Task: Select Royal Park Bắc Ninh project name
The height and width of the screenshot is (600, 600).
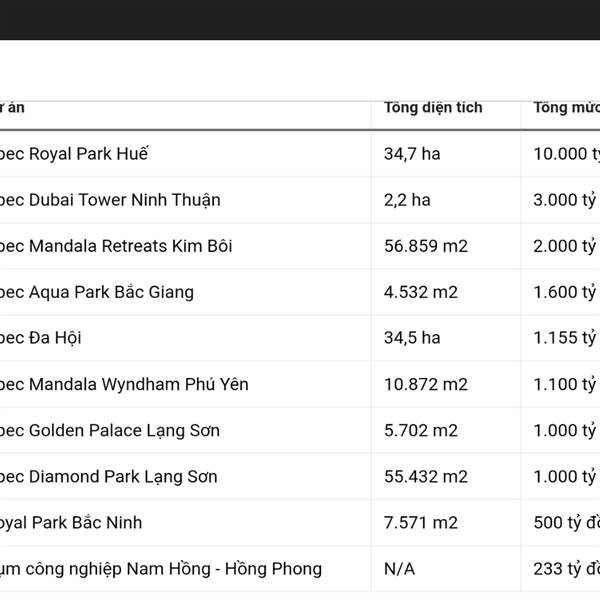Action: pyautogui.click(x=71, y=523)
